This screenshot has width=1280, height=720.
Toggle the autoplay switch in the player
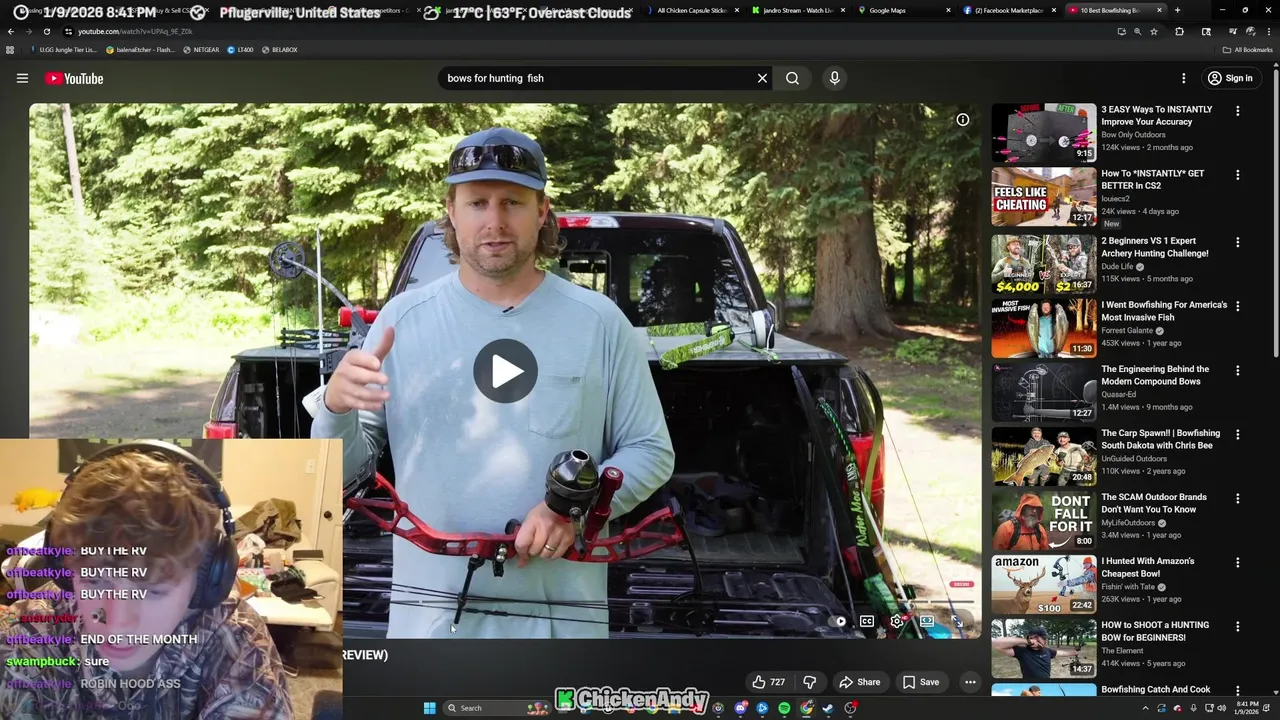[838, 621]
